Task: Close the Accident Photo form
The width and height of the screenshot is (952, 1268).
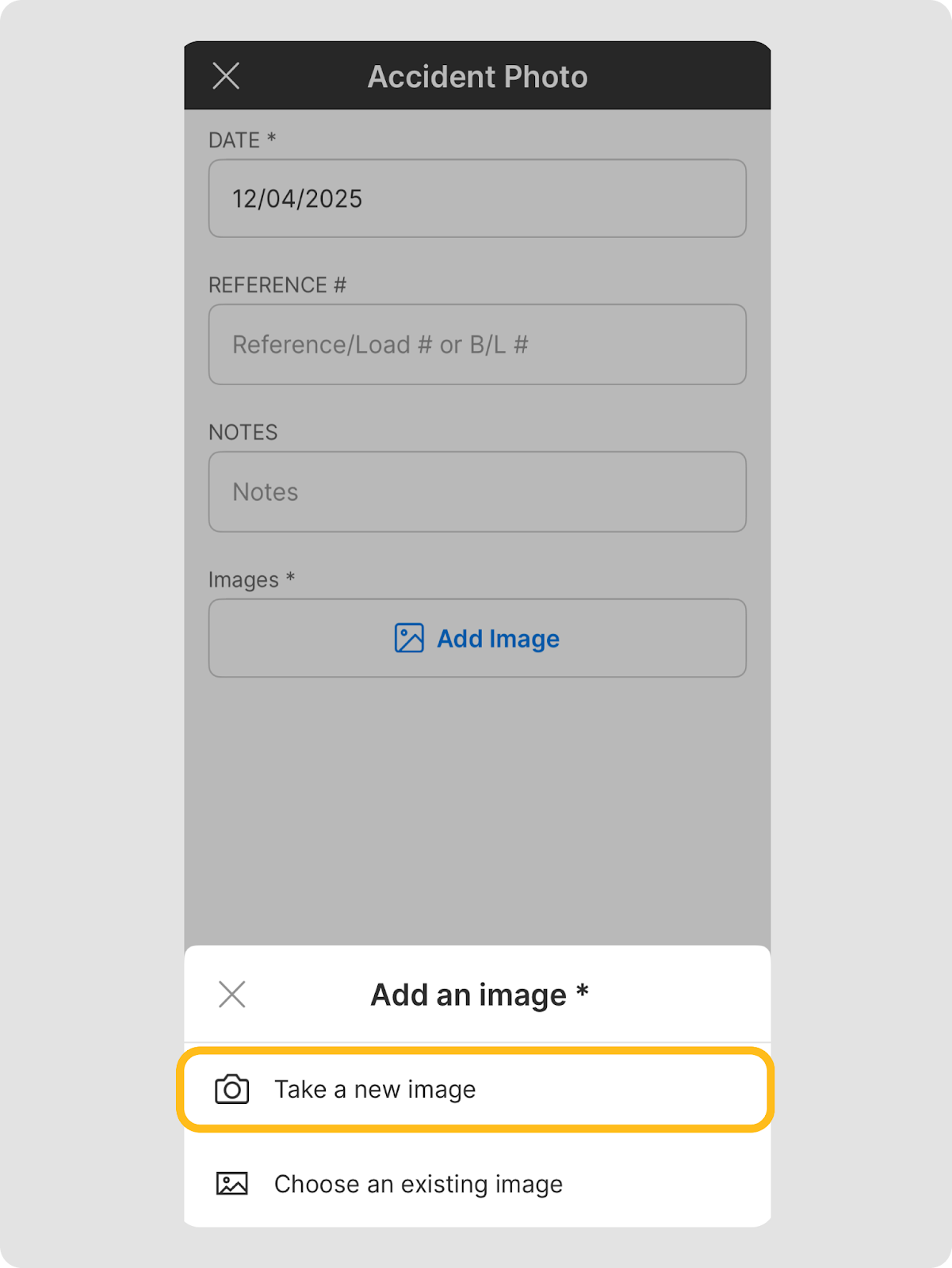Action: point(226,76)
